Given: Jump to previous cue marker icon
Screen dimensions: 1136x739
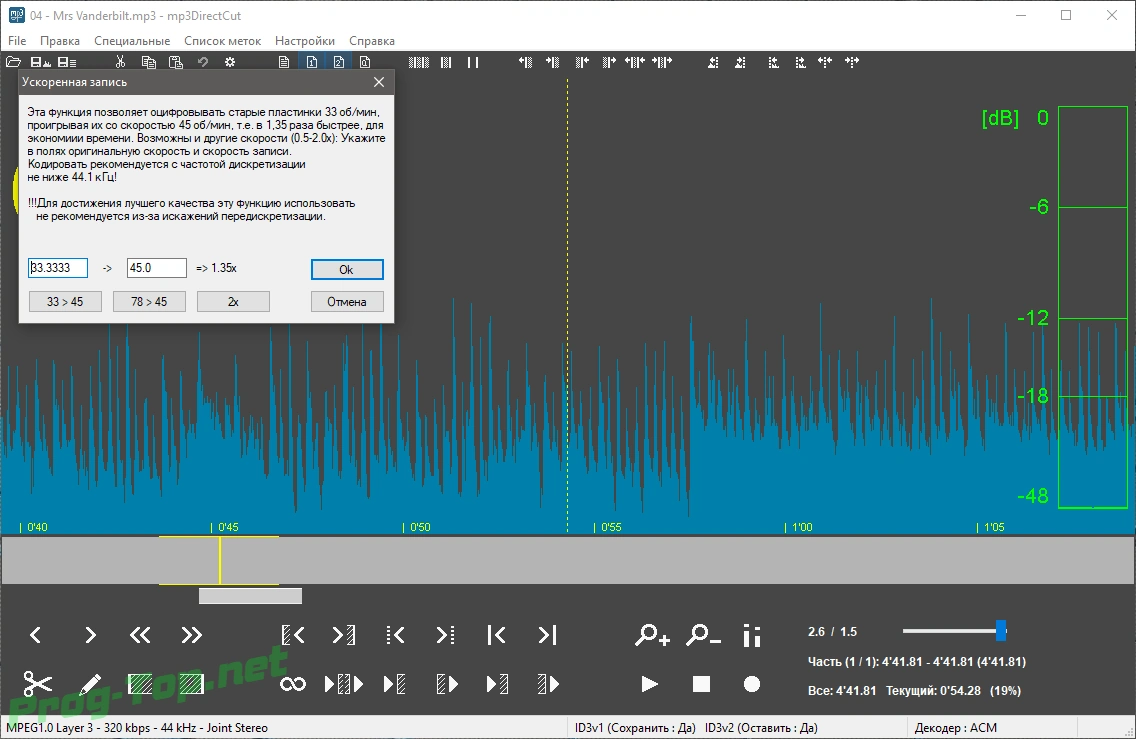Looking at the screenshot, I should [395, 635].
